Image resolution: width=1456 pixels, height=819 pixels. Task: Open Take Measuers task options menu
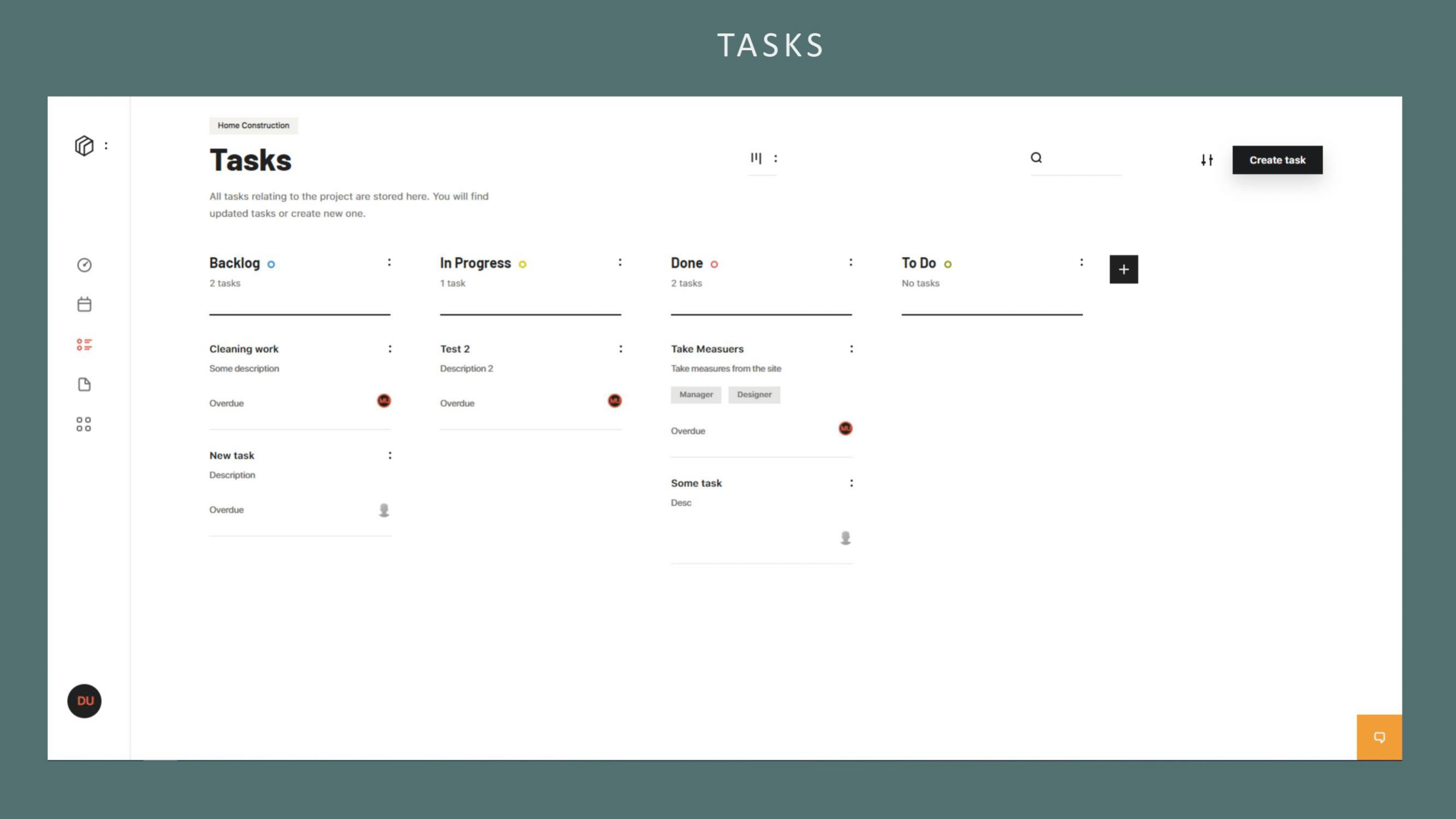click(x=851, y=349)
